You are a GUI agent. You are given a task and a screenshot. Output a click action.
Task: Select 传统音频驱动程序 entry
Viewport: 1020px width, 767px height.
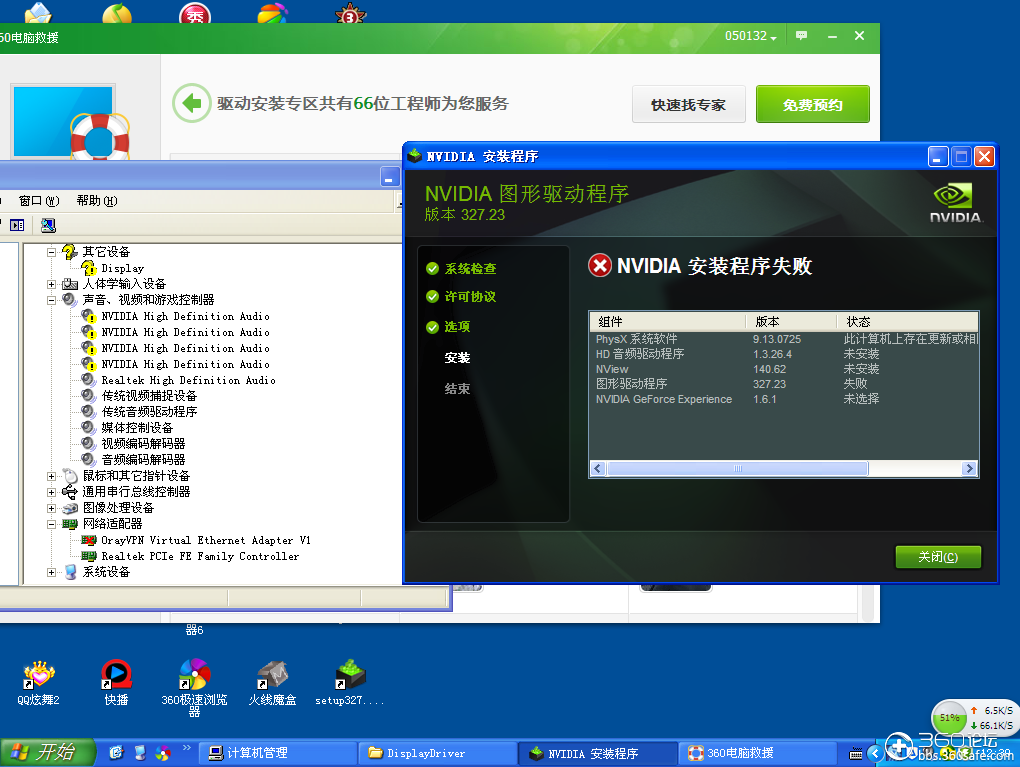[x=149, y=412]
